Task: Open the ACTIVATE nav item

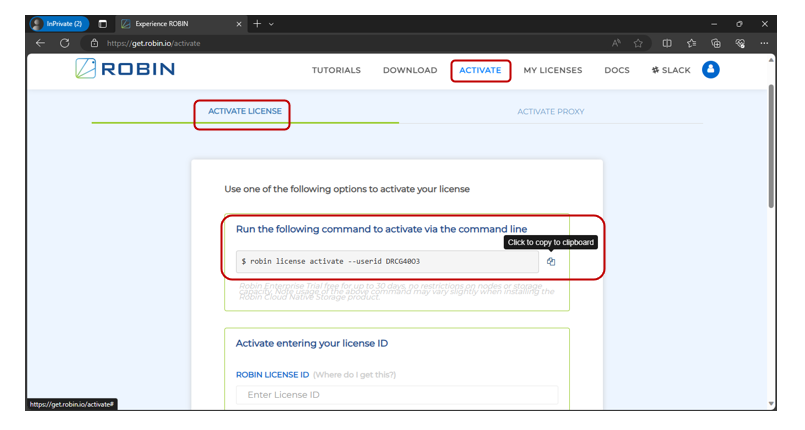Action: [480, 70]
